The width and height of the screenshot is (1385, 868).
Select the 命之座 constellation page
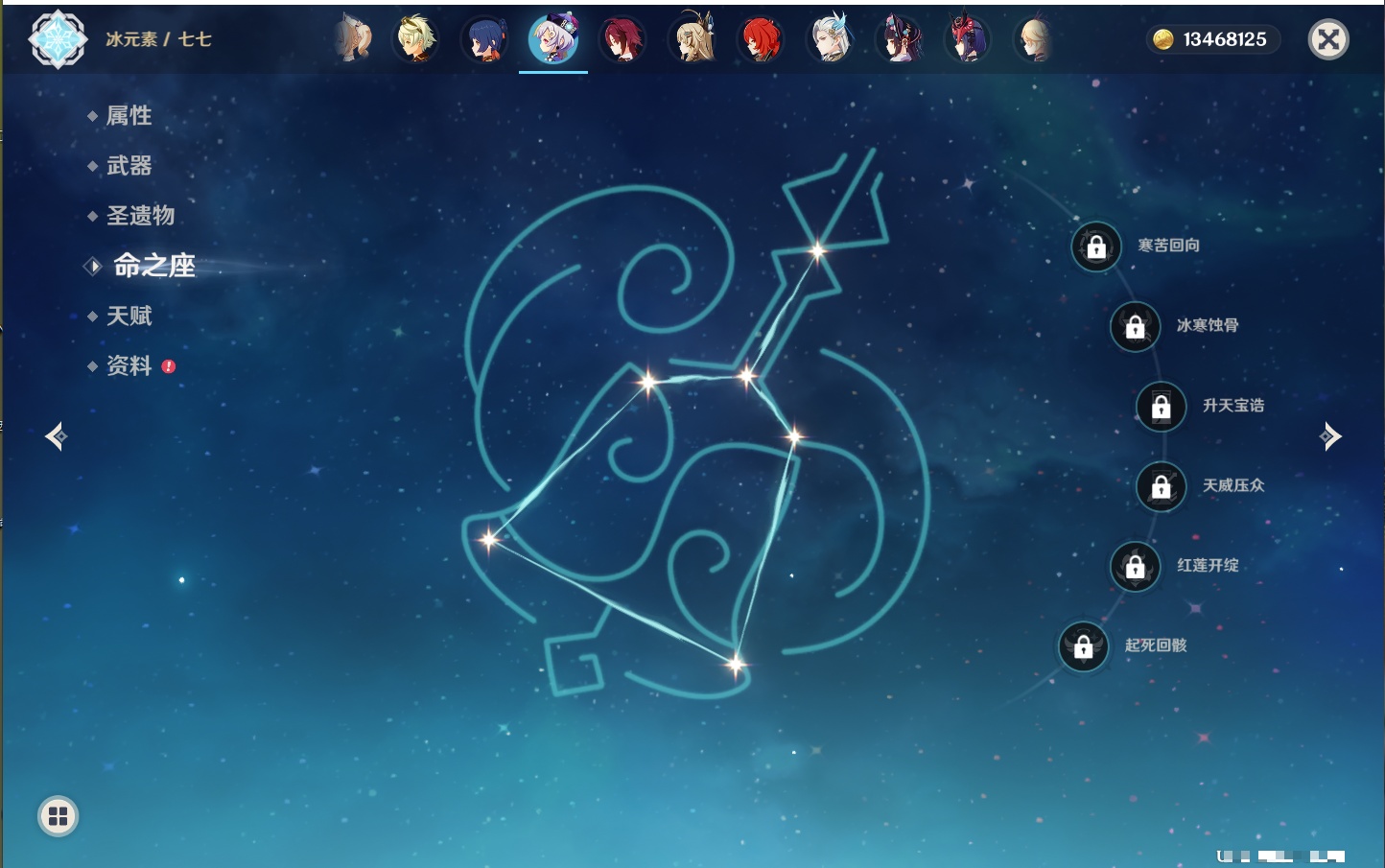(154, 266)
